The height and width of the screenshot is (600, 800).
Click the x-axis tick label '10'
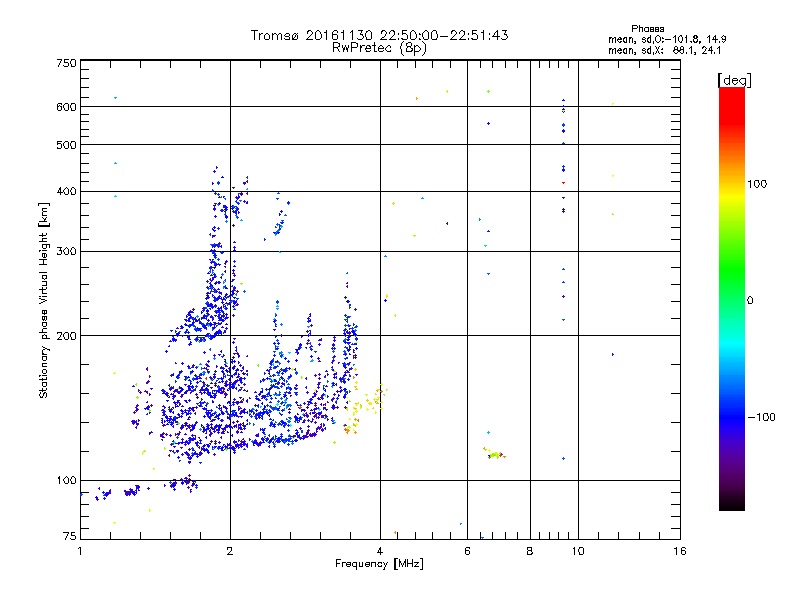(x=578, y=551)
